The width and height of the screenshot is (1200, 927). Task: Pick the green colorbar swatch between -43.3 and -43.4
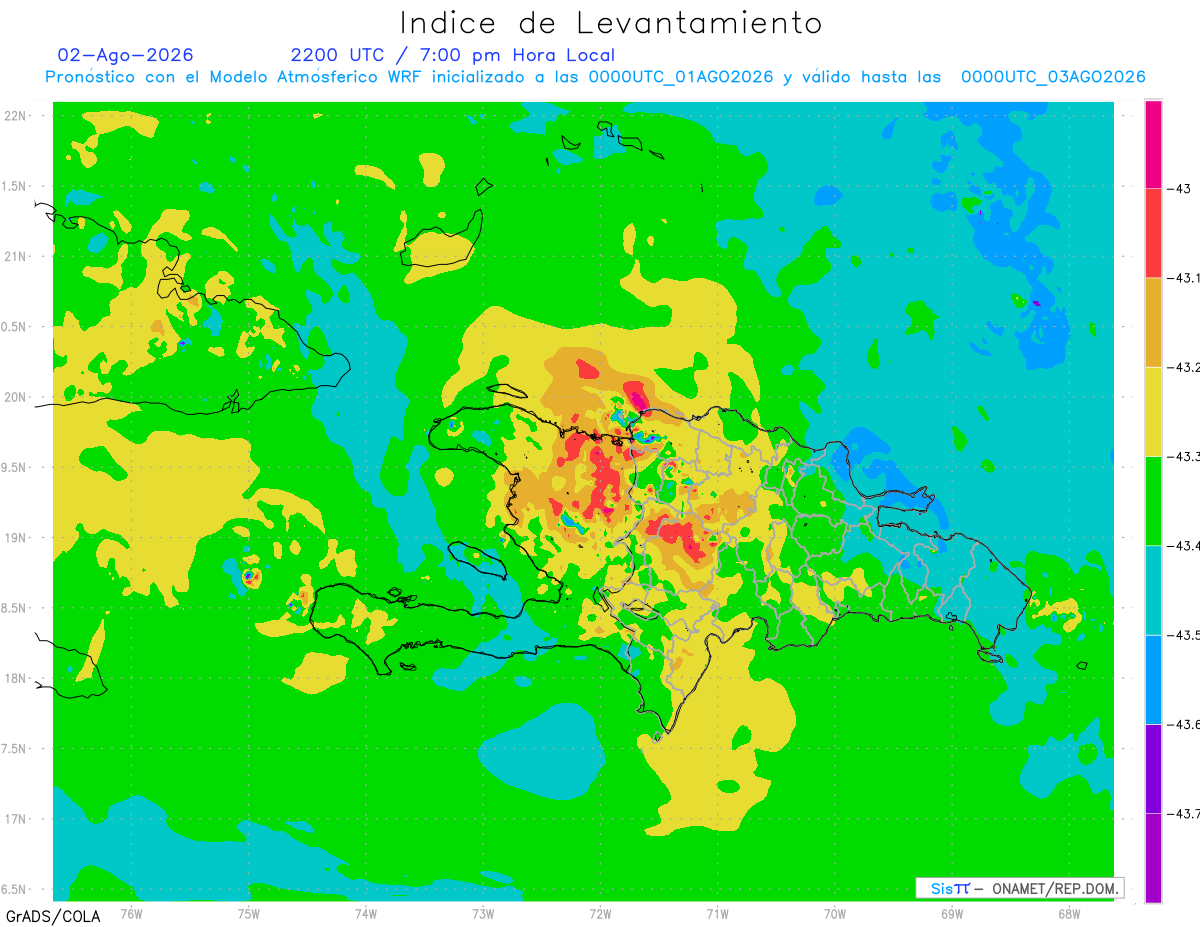point(1153,500)
